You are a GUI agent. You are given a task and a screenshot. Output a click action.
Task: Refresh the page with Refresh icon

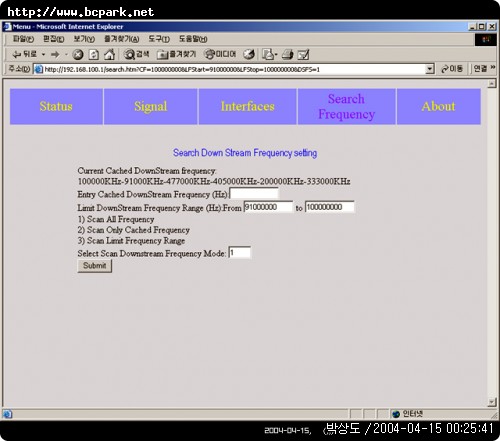click(94, 54)
